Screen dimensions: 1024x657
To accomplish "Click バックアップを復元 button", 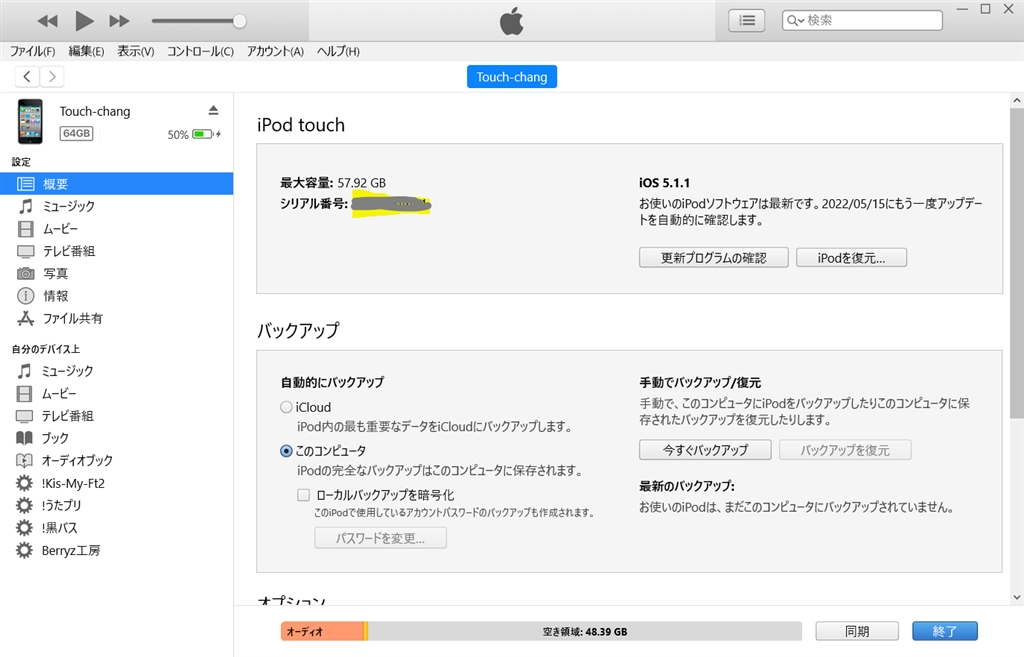I will pos(845,450).
